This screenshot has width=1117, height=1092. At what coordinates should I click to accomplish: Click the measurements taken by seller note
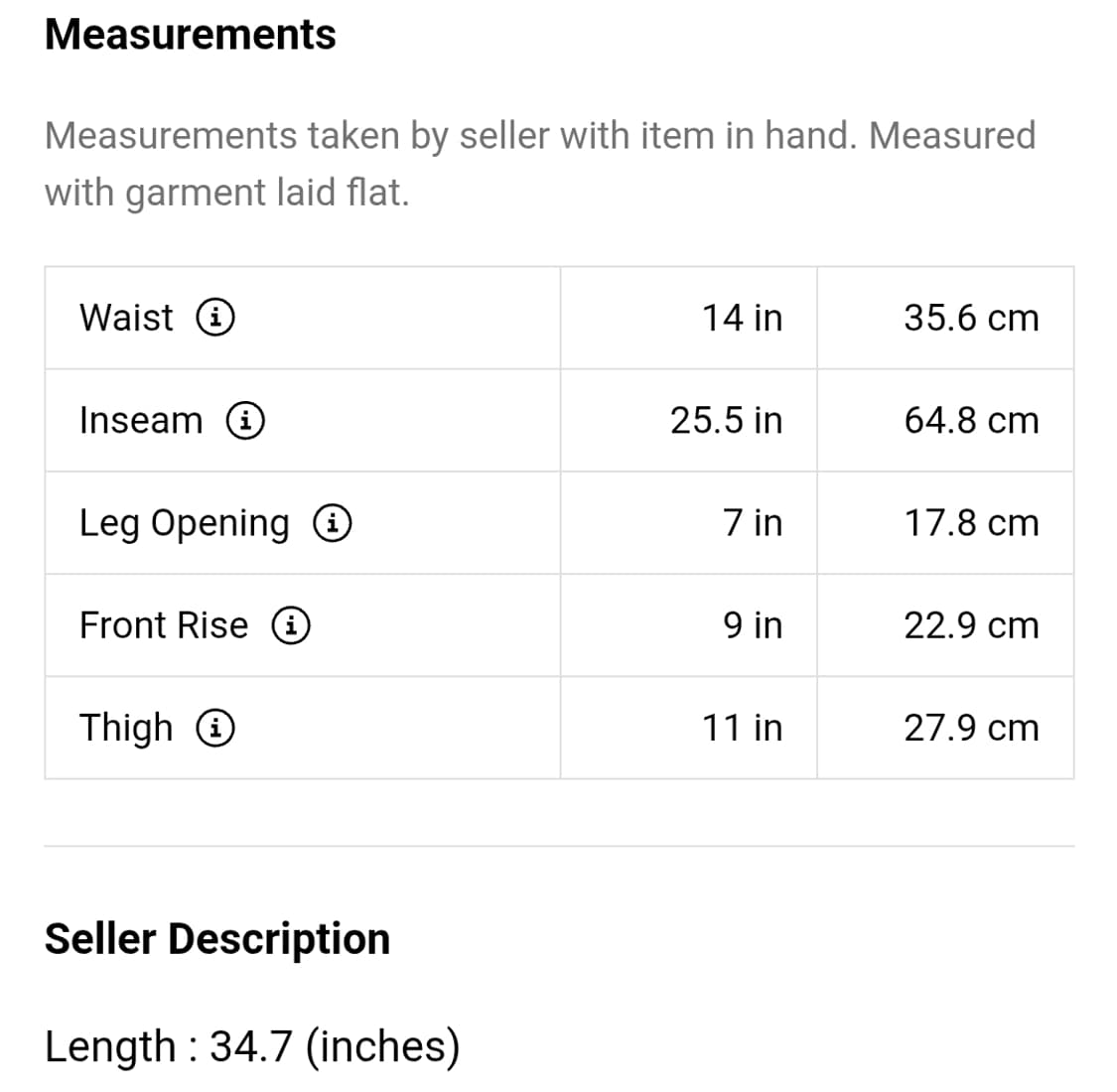(540, 164)
